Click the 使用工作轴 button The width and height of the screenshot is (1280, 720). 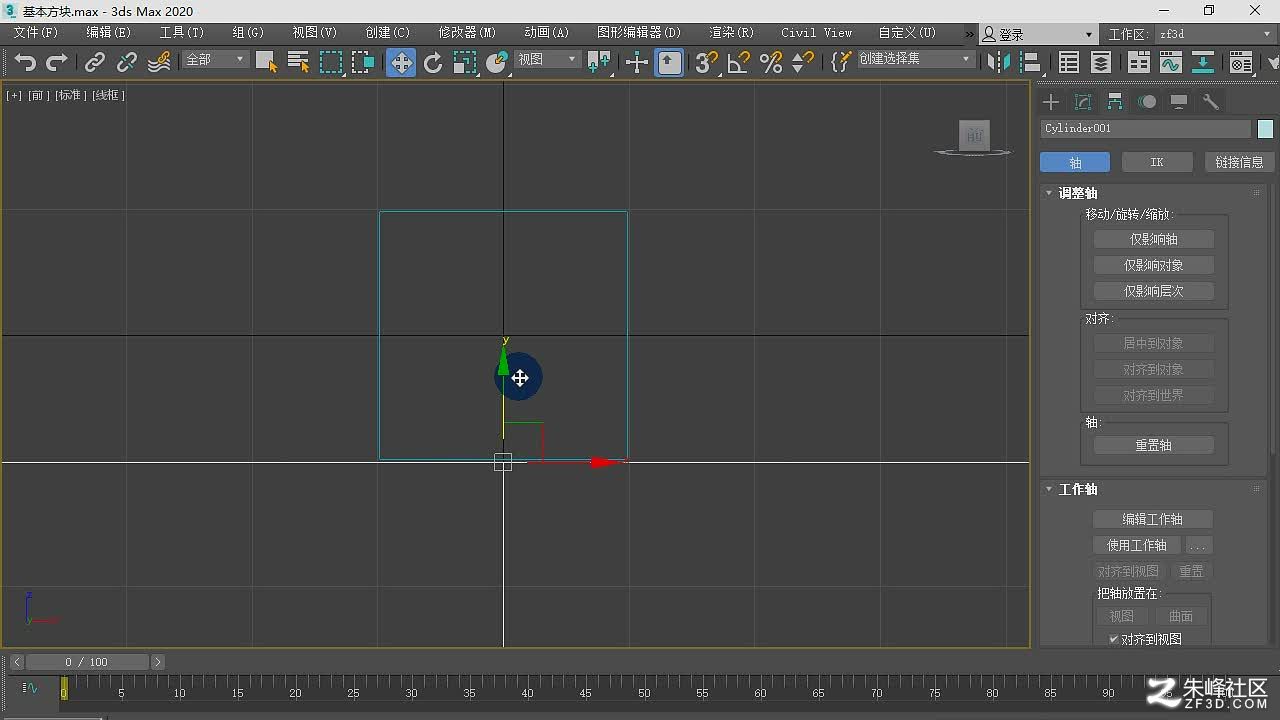pyautogui.click(x=1137, y=545)
